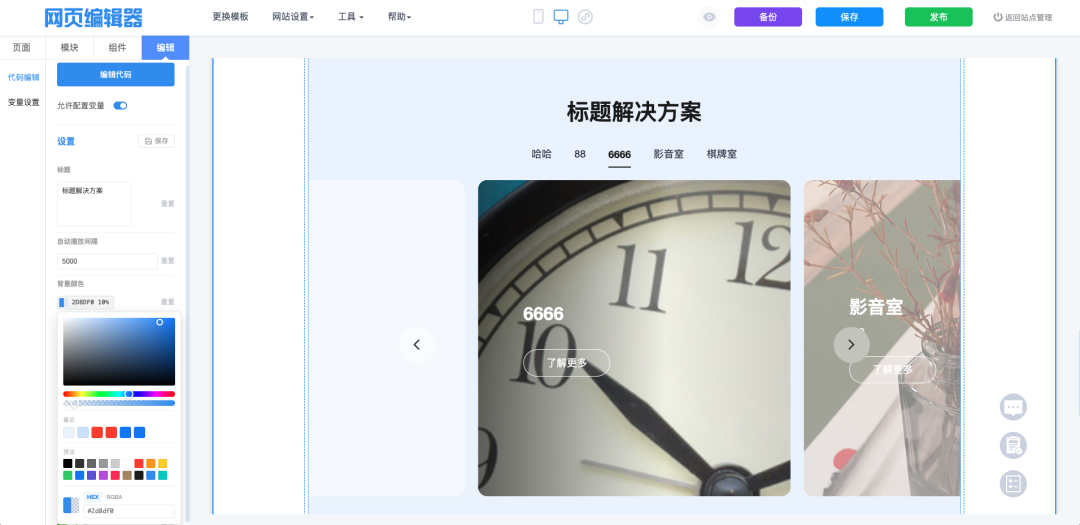Reset 自动播放间隔 with its 重置 link

click(x=167, y=261)
